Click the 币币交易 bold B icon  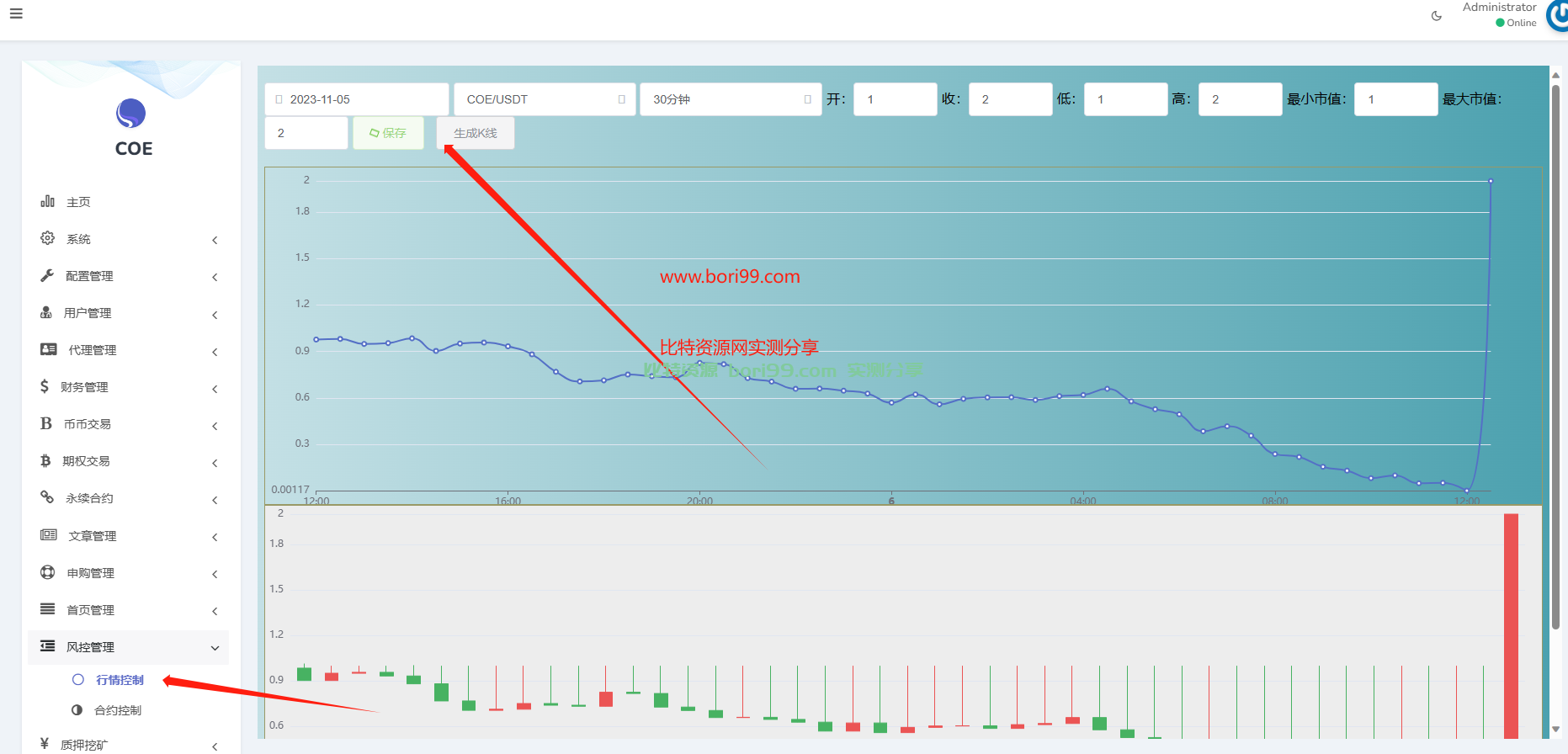[x=46, y=423]
